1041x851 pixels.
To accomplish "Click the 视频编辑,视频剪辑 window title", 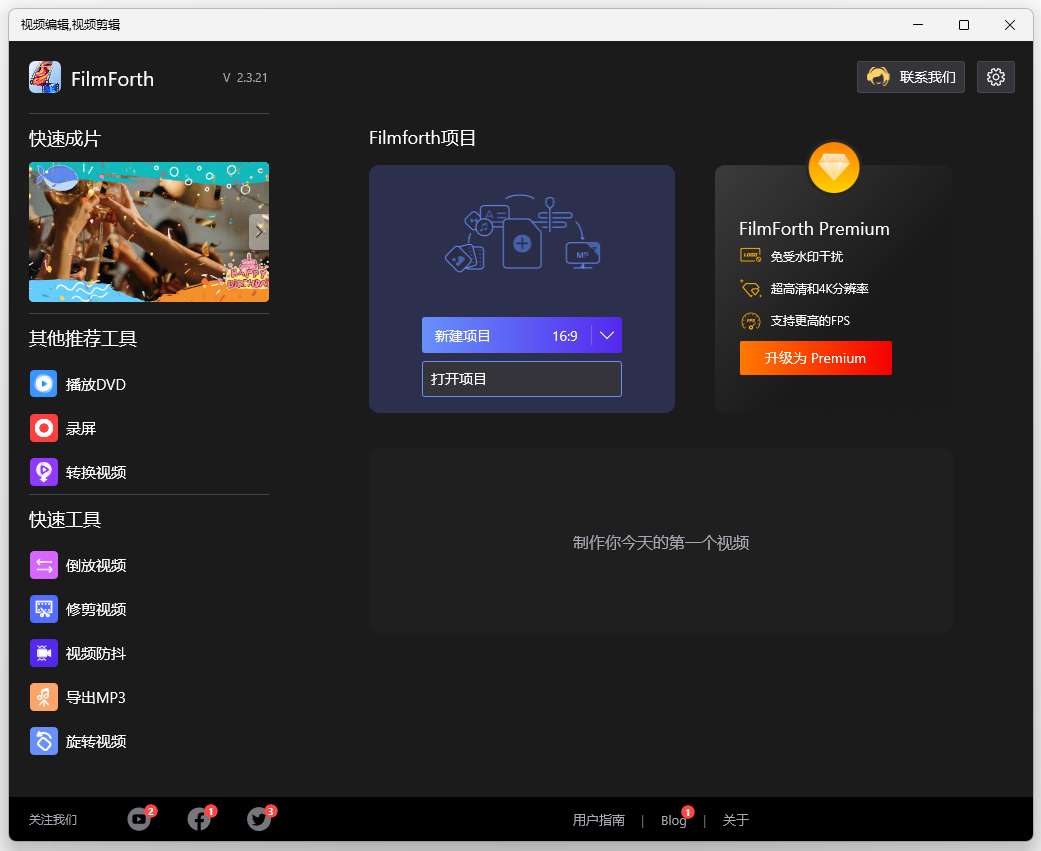I will click(x=70, y=25).
